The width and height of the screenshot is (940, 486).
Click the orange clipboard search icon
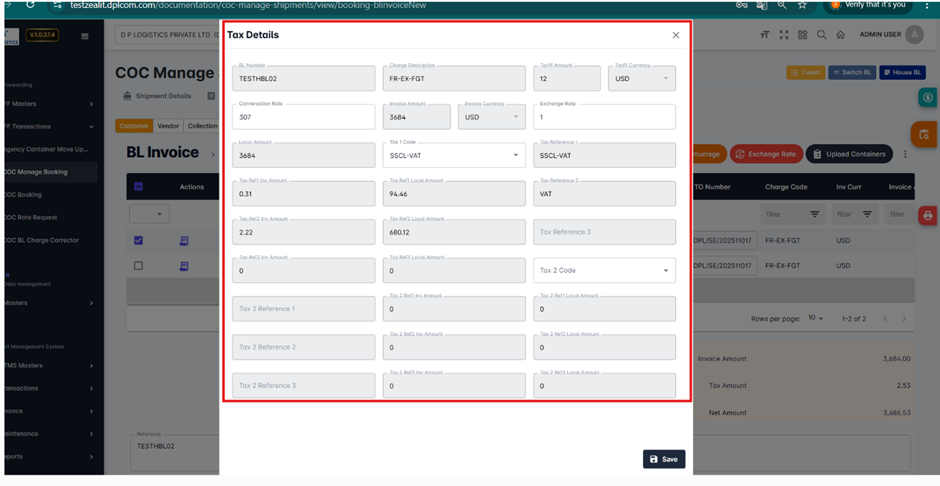coord(924,135)
